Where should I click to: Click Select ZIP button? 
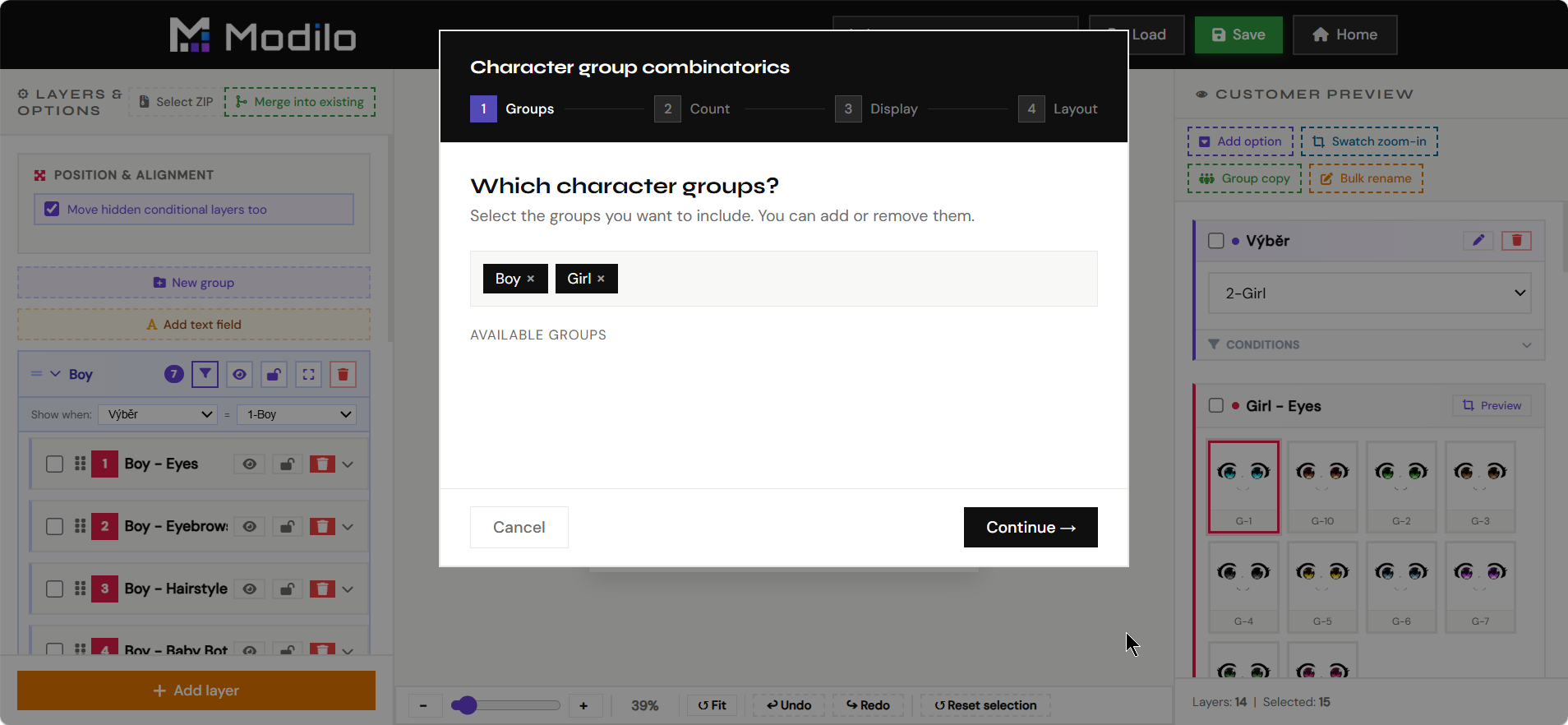click(176, 102)
